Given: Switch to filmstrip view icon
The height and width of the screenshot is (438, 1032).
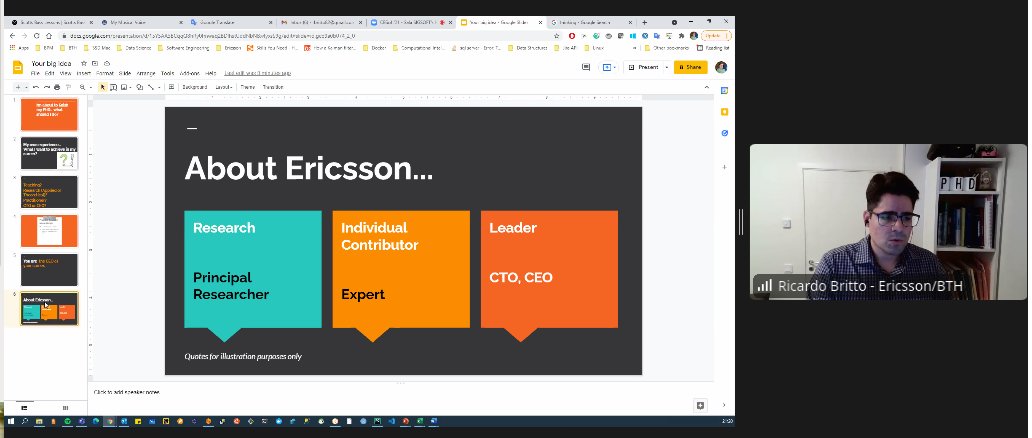Looking at the screenshot, I should click(x=24, y=408).
